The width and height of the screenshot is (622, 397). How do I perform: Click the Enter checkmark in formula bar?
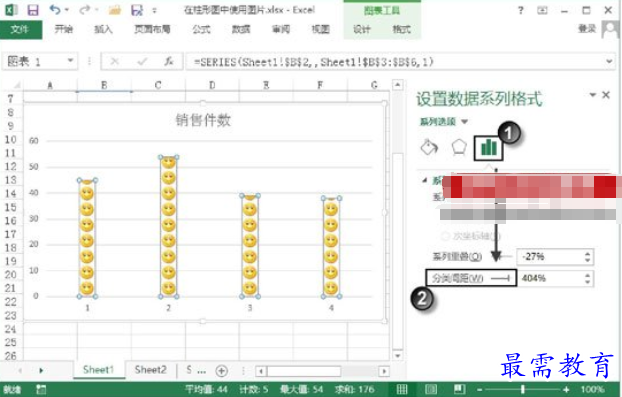tap(142, 61)
